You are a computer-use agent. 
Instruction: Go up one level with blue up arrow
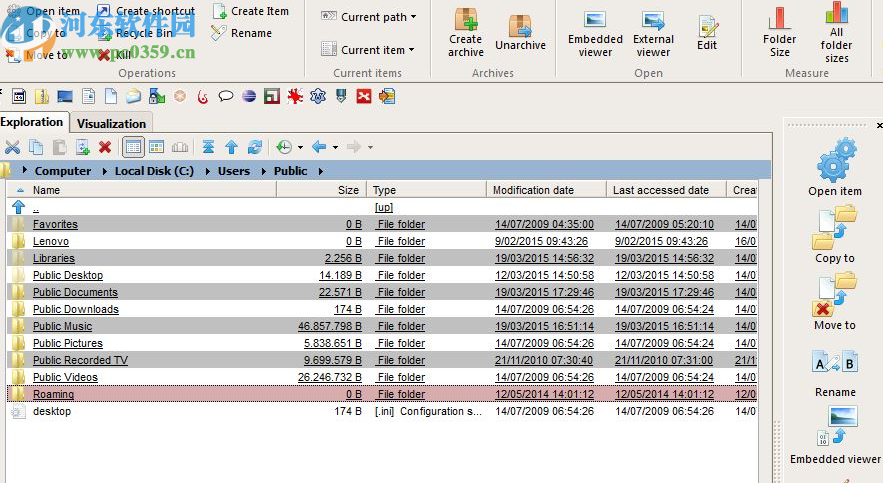point(231,148)
